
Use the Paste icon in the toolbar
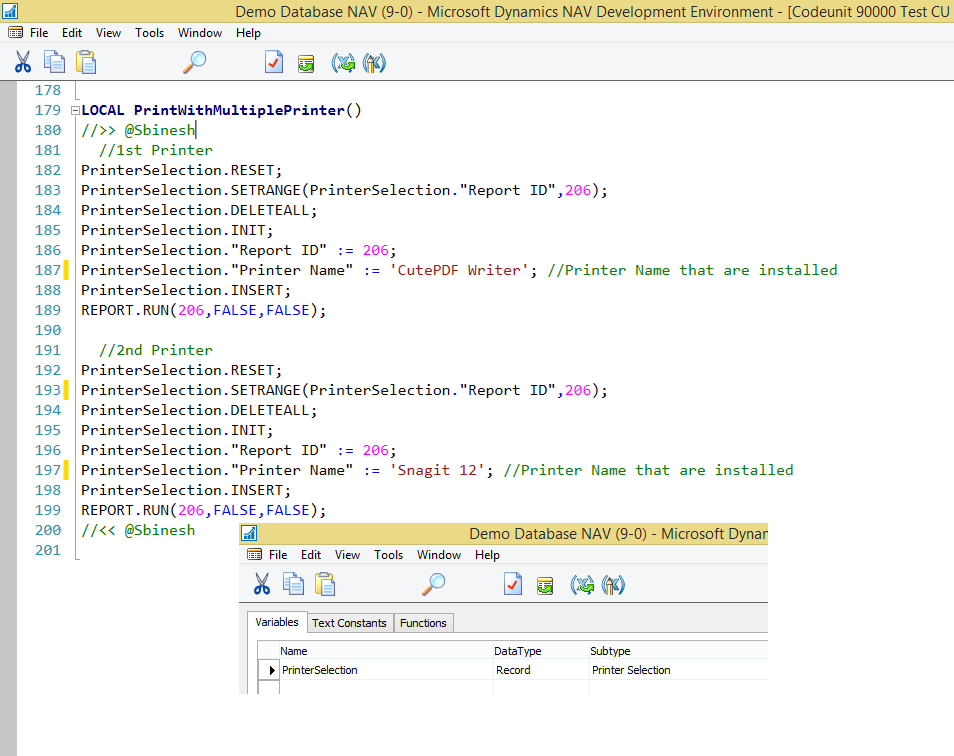pos(86,61)
